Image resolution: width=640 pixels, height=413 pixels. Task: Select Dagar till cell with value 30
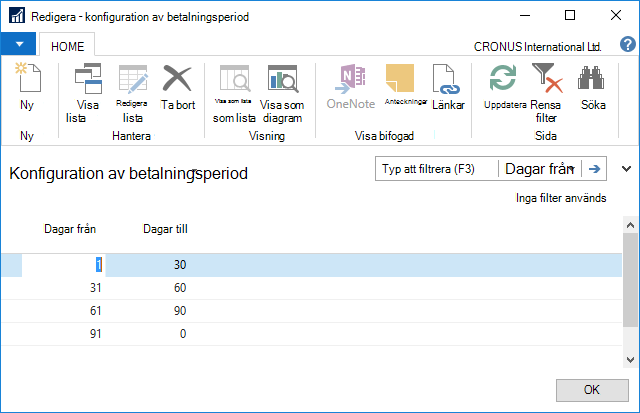(x=147, y=265)
